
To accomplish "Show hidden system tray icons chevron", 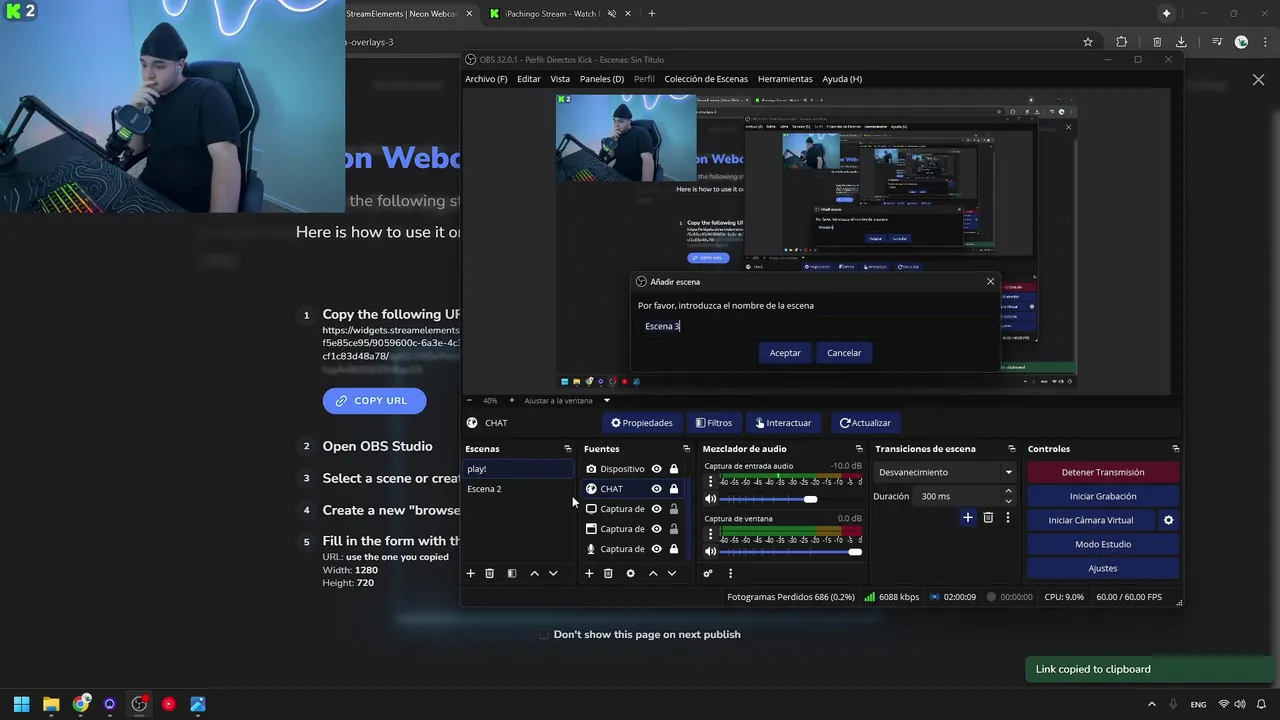I will coord(1151,704).
